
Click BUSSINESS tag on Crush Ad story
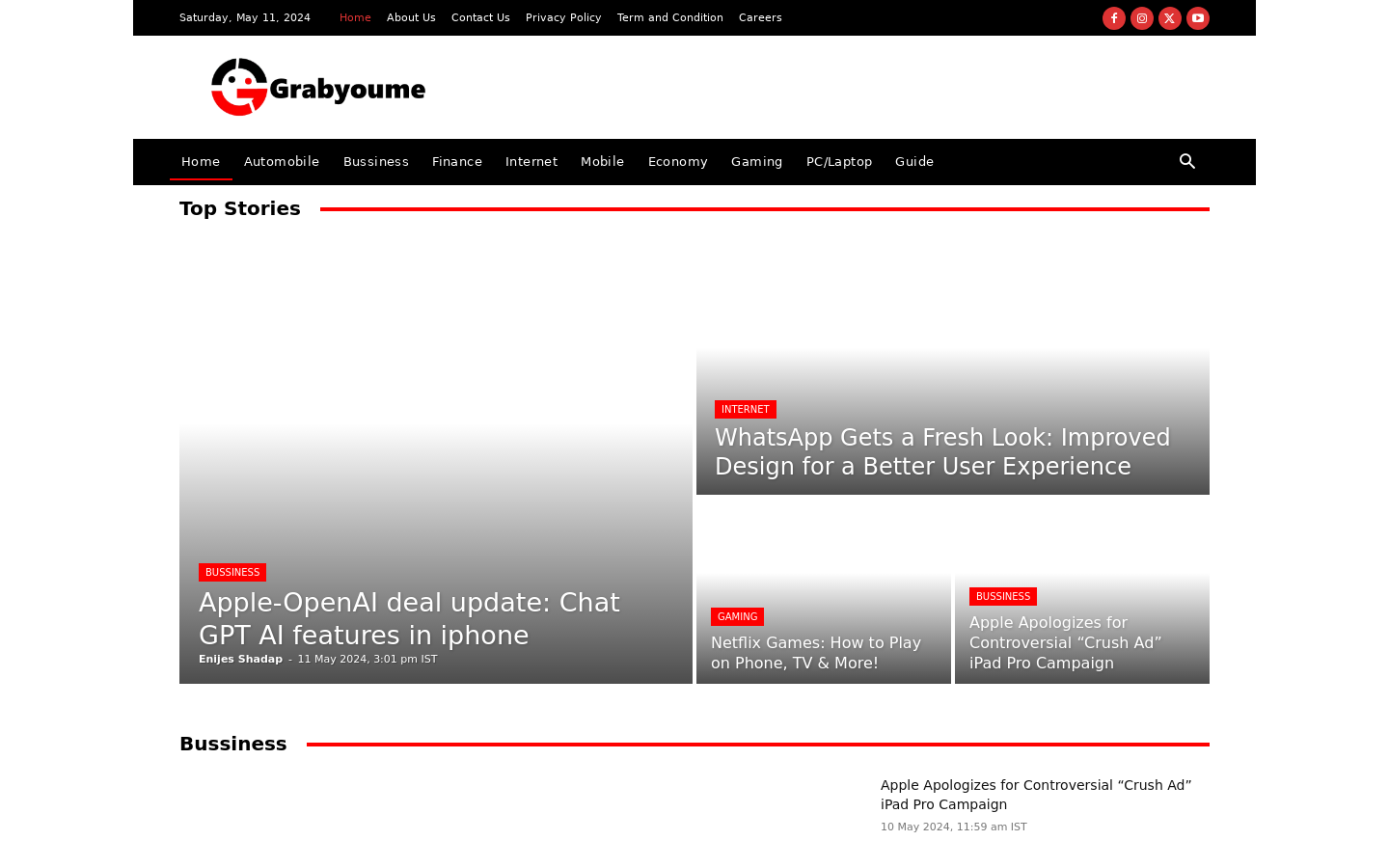click(x=1003, y=596)
